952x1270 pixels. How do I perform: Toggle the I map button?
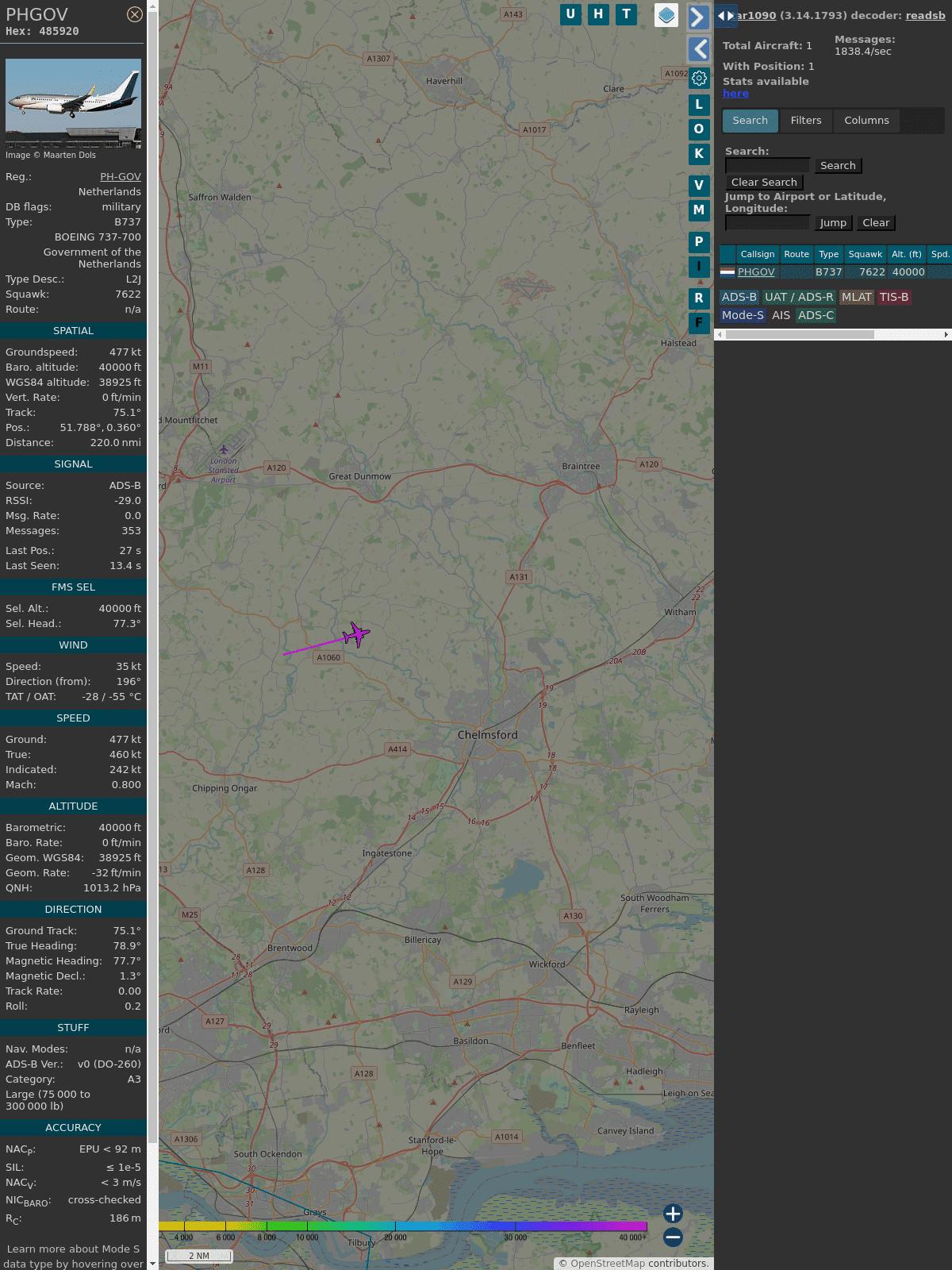point(699,267)
